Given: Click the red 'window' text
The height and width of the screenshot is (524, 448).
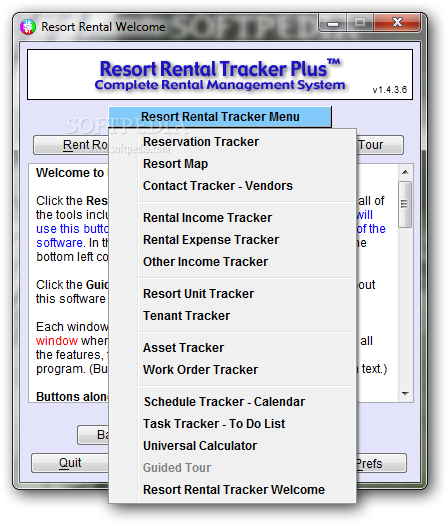Looking at the screenshot, I should (x=57, y=341).
